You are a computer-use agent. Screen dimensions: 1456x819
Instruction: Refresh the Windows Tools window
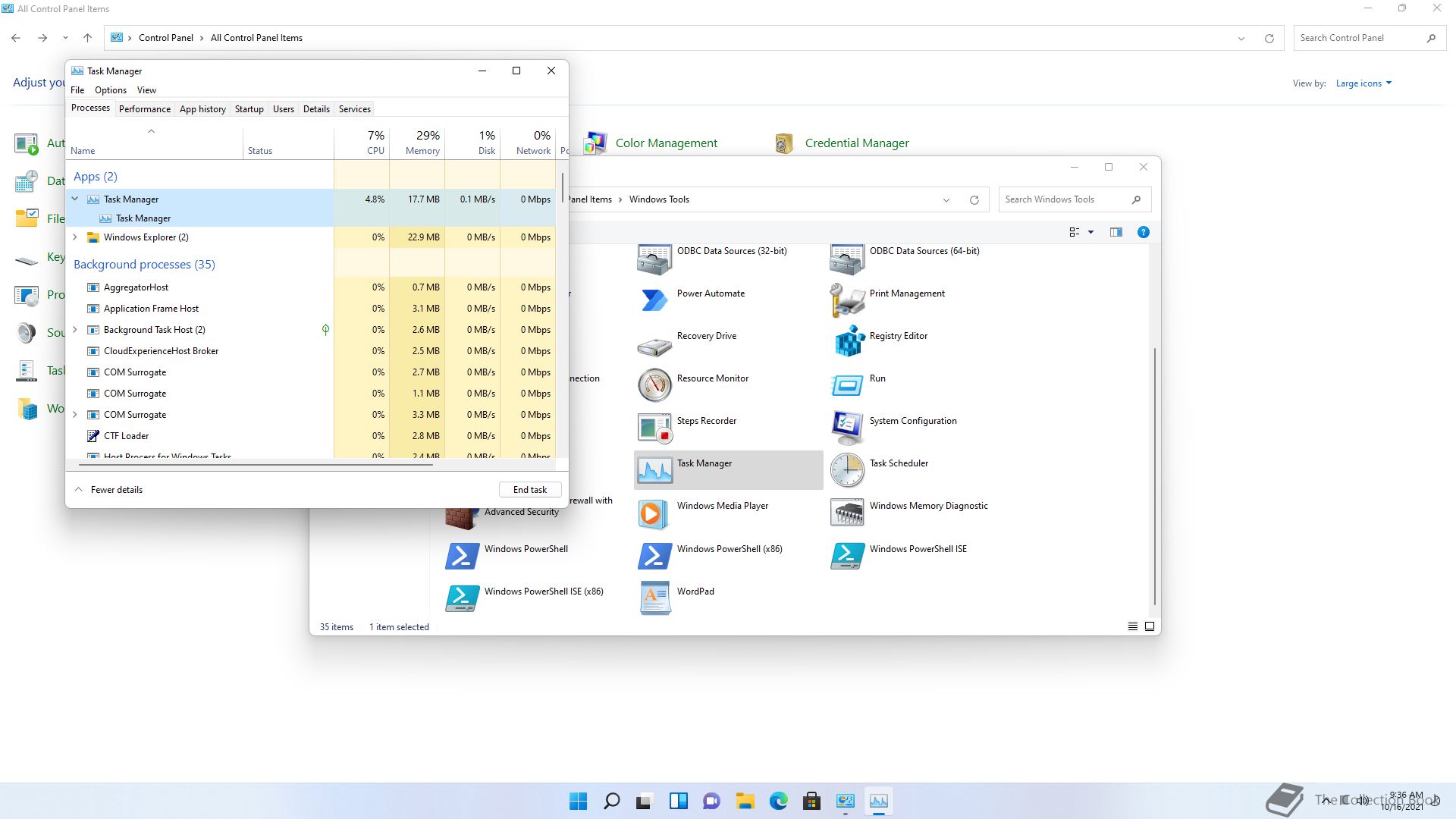tap(974, 199)
